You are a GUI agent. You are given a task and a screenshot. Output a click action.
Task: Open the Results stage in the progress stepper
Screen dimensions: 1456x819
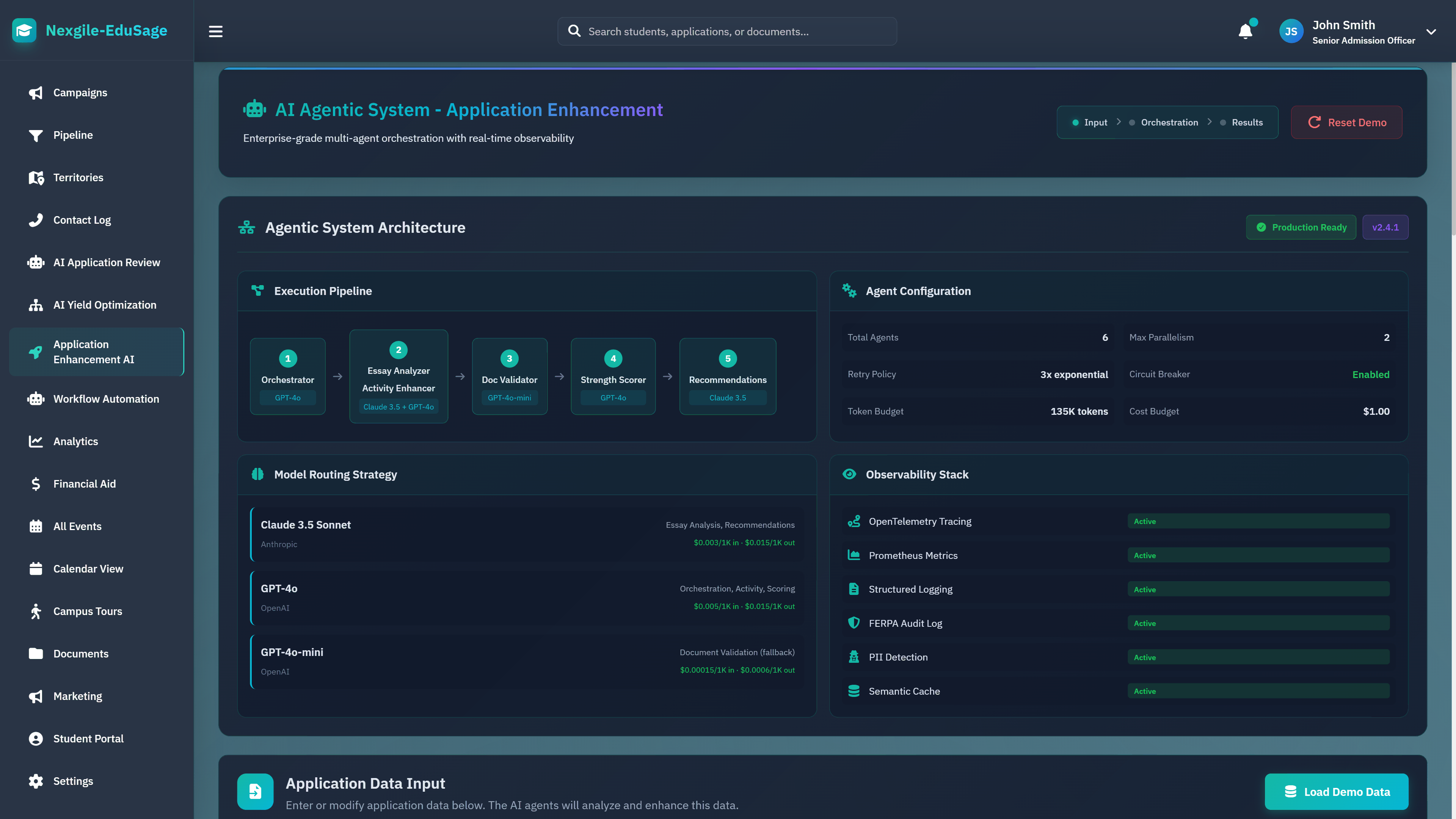coord(1247,122)
